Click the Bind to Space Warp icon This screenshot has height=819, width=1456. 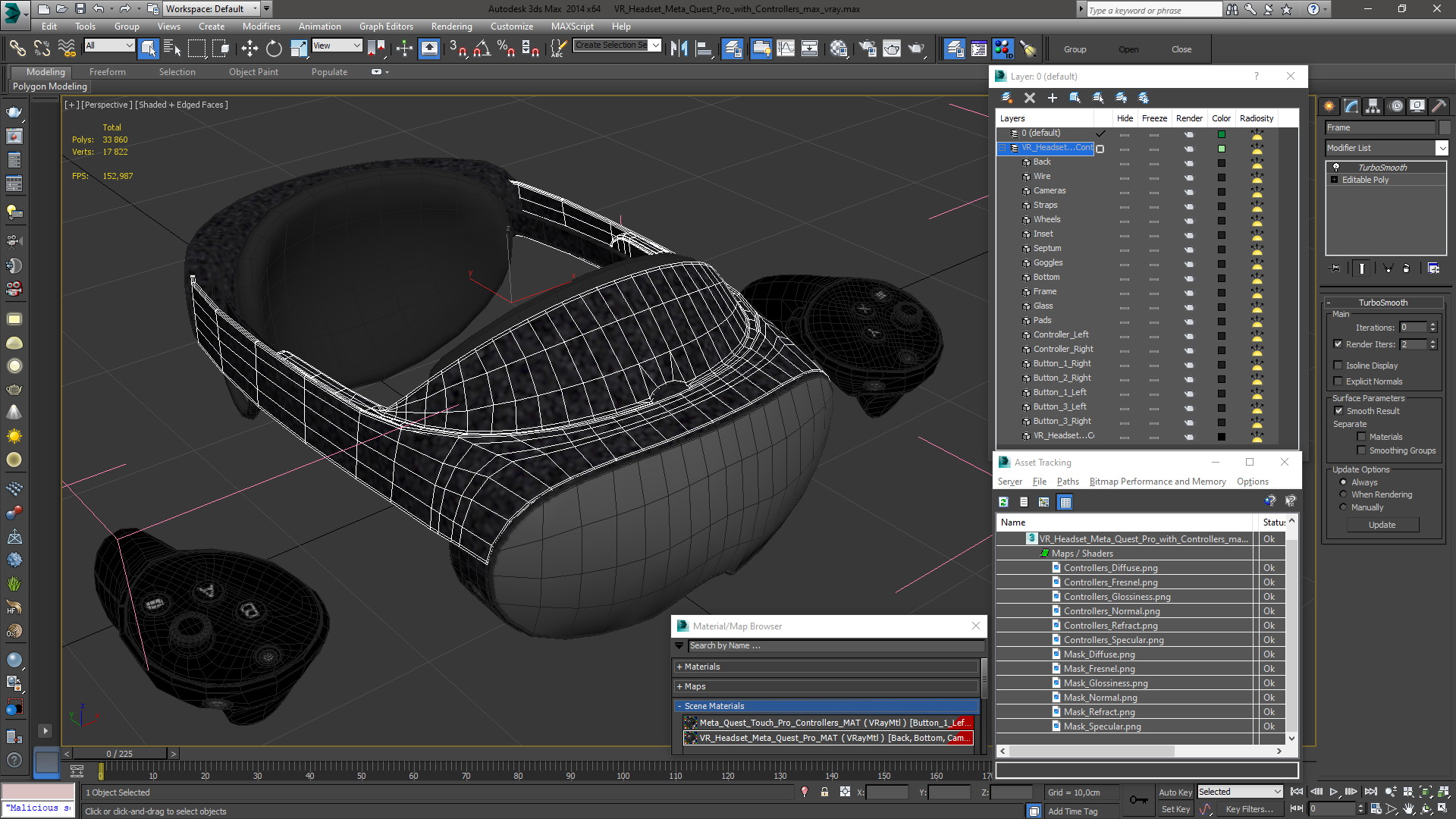pos(67,49)
